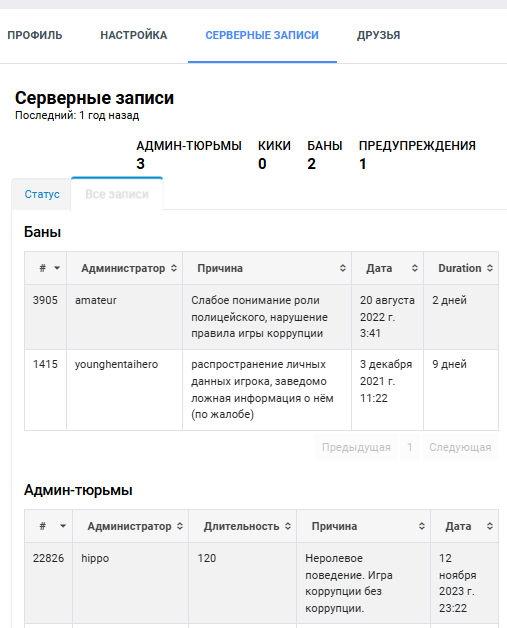Click duration value 9 дней
The image size is (507, 628).
point(449,364)
